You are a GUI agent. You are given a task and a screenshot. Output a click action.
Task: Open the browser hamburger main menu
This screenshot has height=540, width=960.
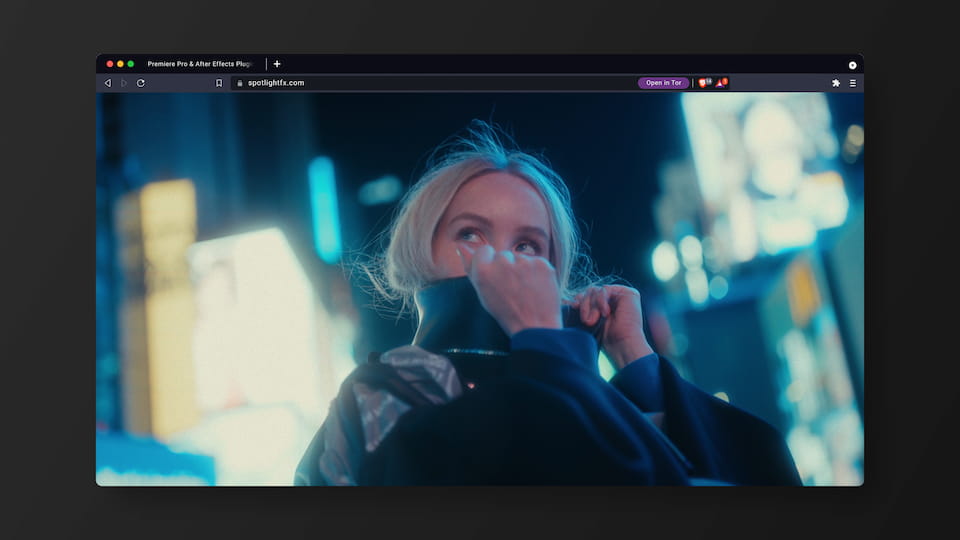tap(853, 83)
